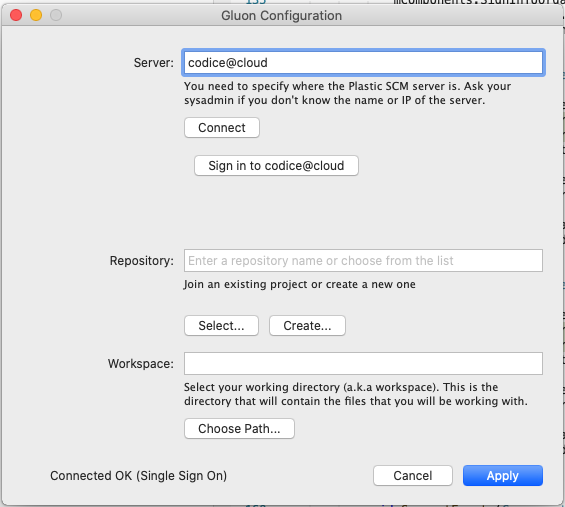This screenshot has height=507, width=565.
Task: Open repository list with Select... button
Action: tap(221, 326)
